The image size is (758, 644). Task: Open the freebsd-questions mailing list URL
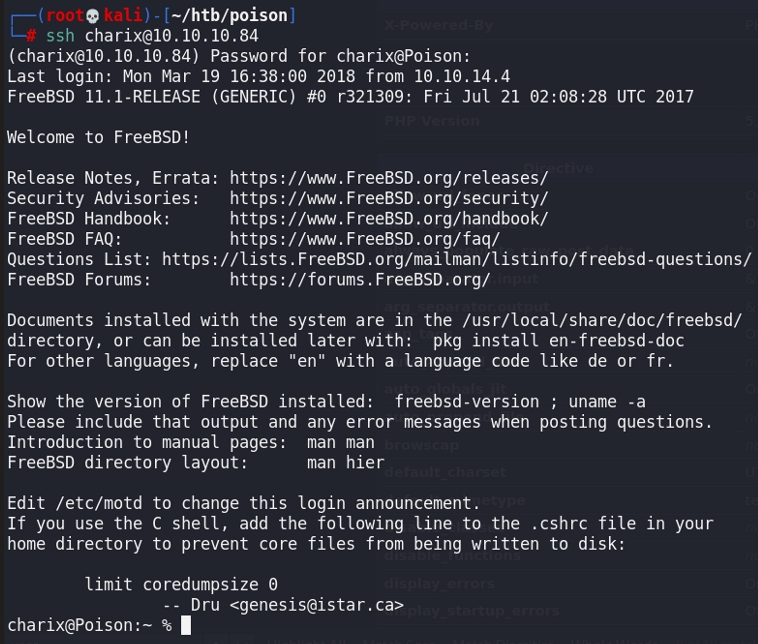[x=456, y=259]
